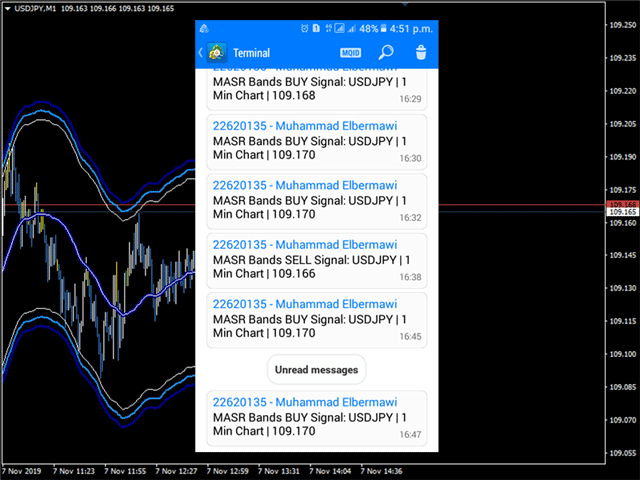Viewport: 640px width, 480px height.
Task: Select the 109.055 price scale value
Action: point(622,453)
